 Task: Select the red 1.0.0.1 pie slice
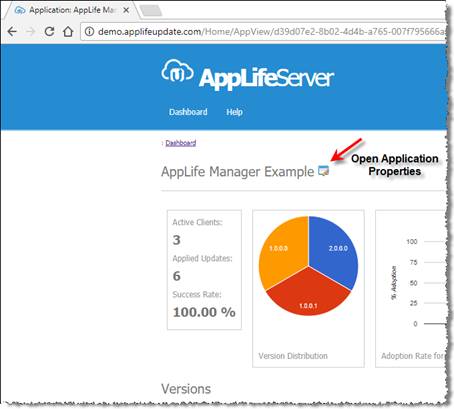pos(308,297)
